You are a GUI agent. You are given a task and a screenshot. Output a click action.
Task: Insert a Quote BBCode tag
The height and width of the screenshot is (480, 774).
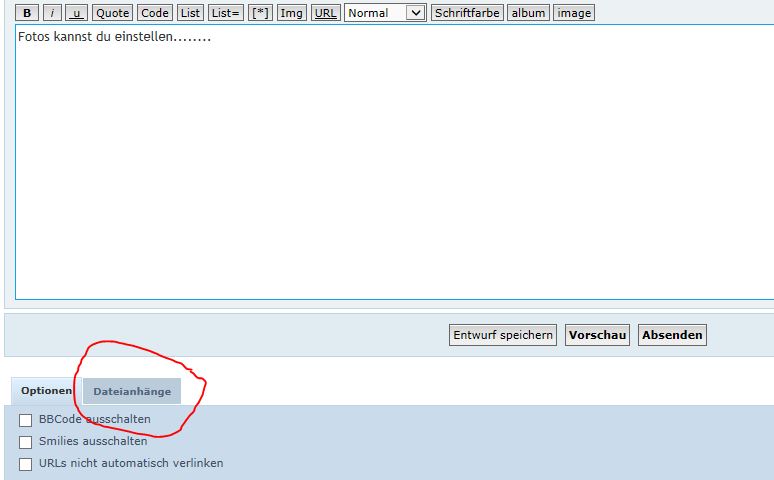[112, 13]
